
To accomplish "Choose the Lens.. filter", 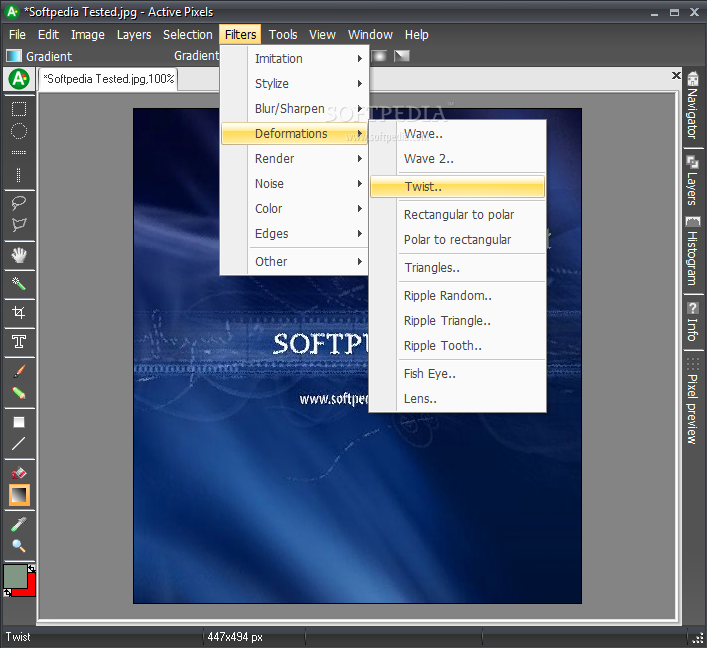I will [x=457, y=399].
